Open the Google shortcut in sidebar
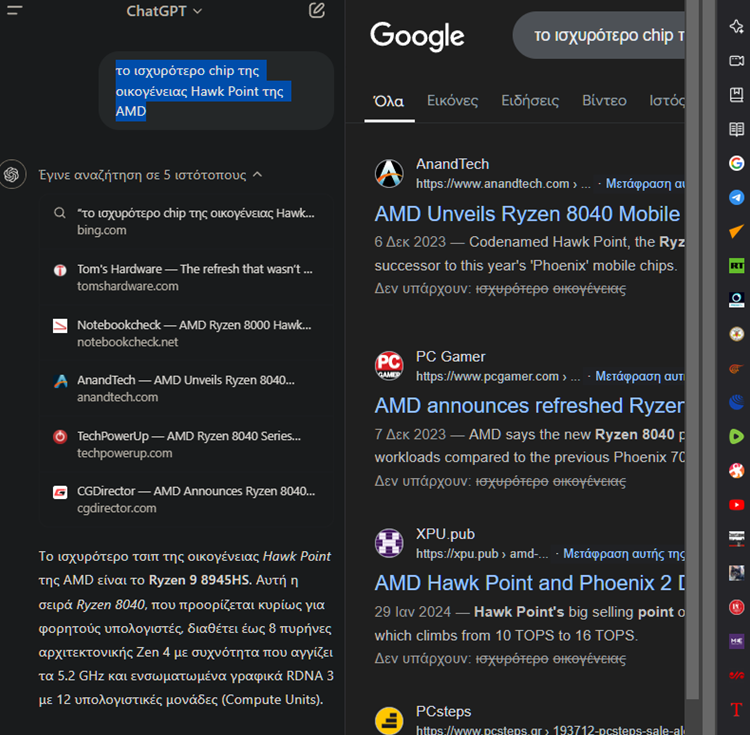The width and height of the screenshot is (750, 735). pos(736,163)
